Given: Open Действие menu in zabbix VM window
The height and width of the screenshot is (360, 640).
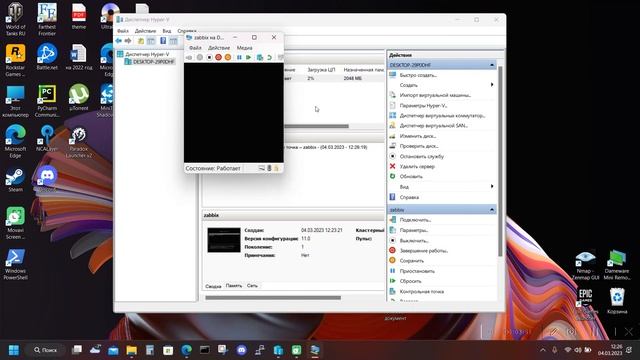Looking at the screenshot, I should (219, 48).
